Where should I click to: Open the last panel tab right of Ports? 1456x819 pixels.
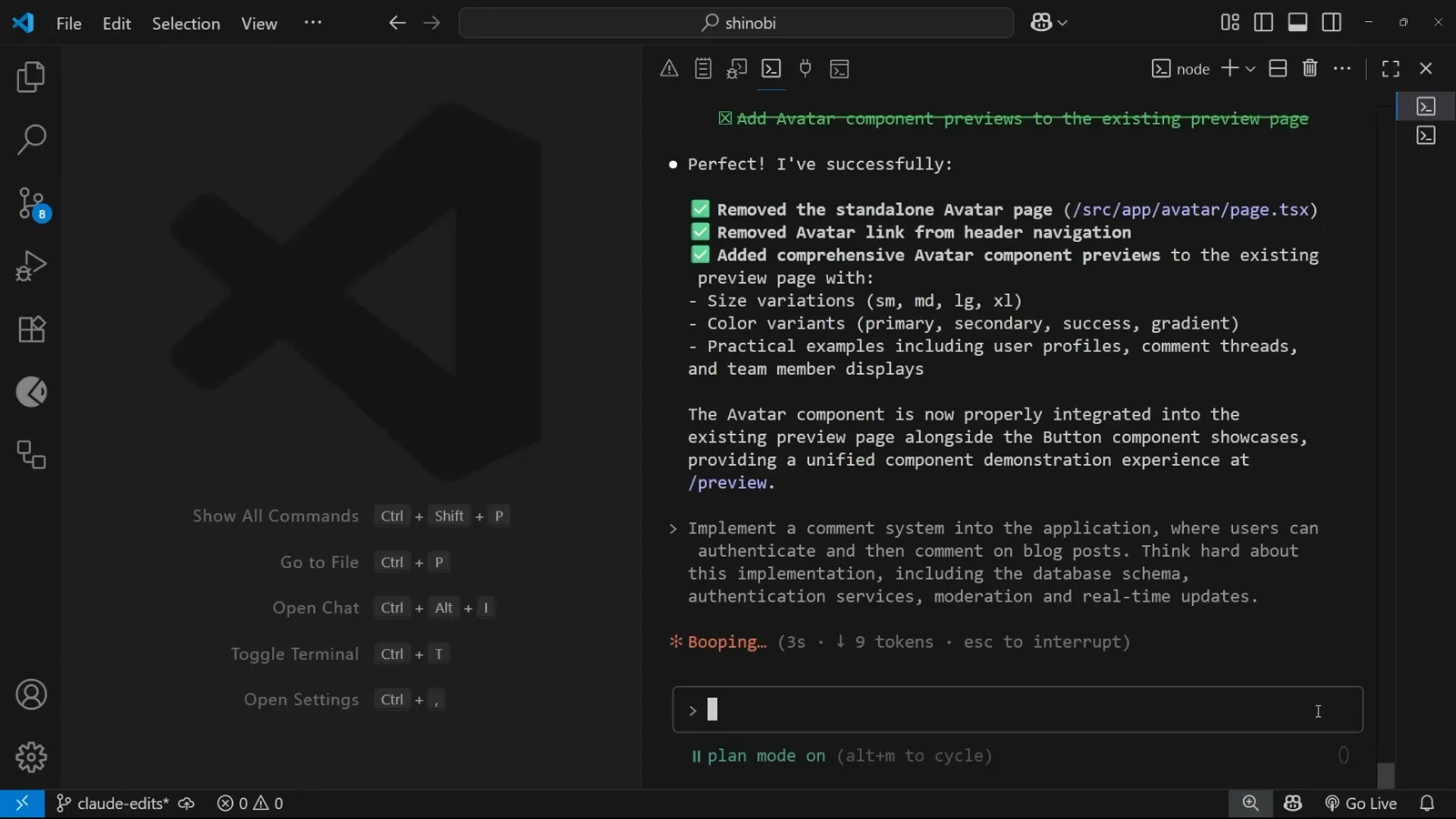pos(840,69)
